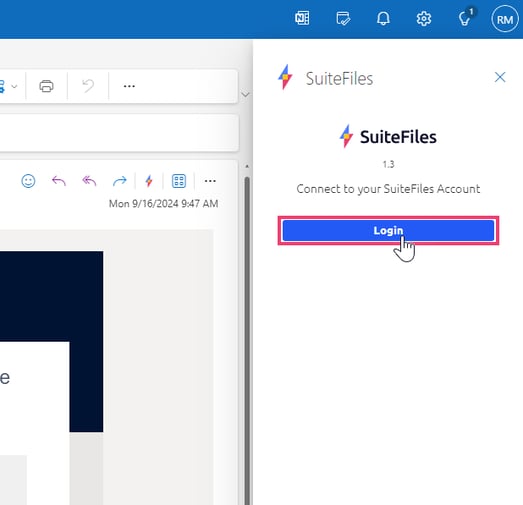The image size is (523, 505).
Task: Expand the ribbon with chevron
Action: 245,94
